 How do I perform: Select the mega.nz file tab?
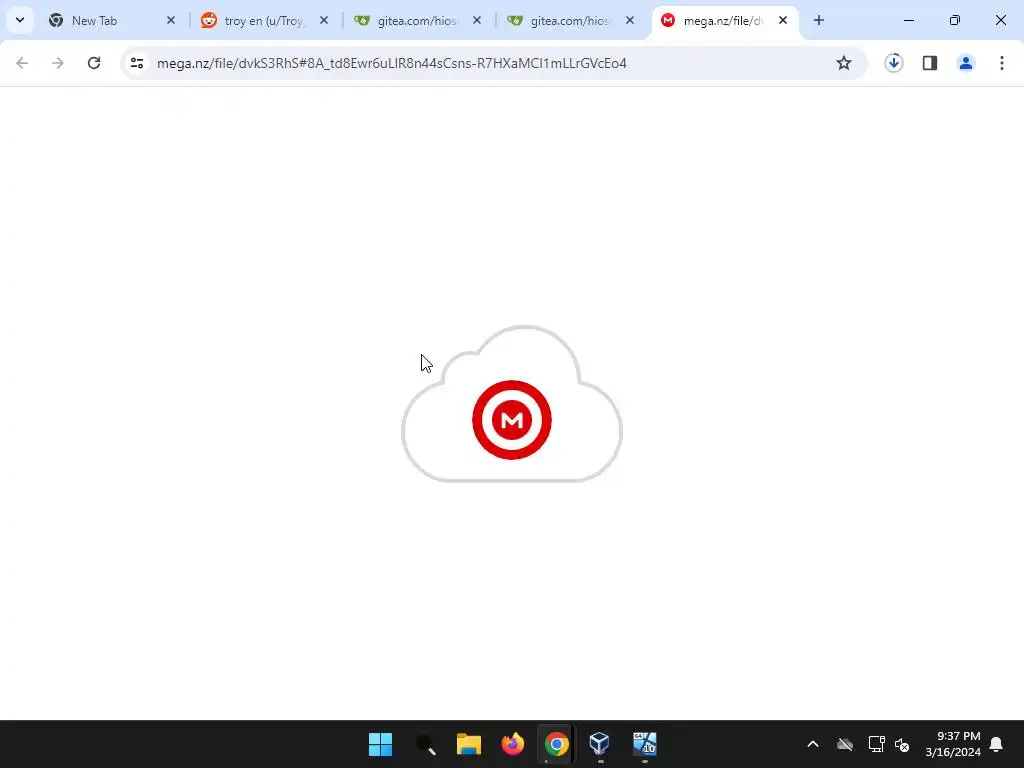724,21
